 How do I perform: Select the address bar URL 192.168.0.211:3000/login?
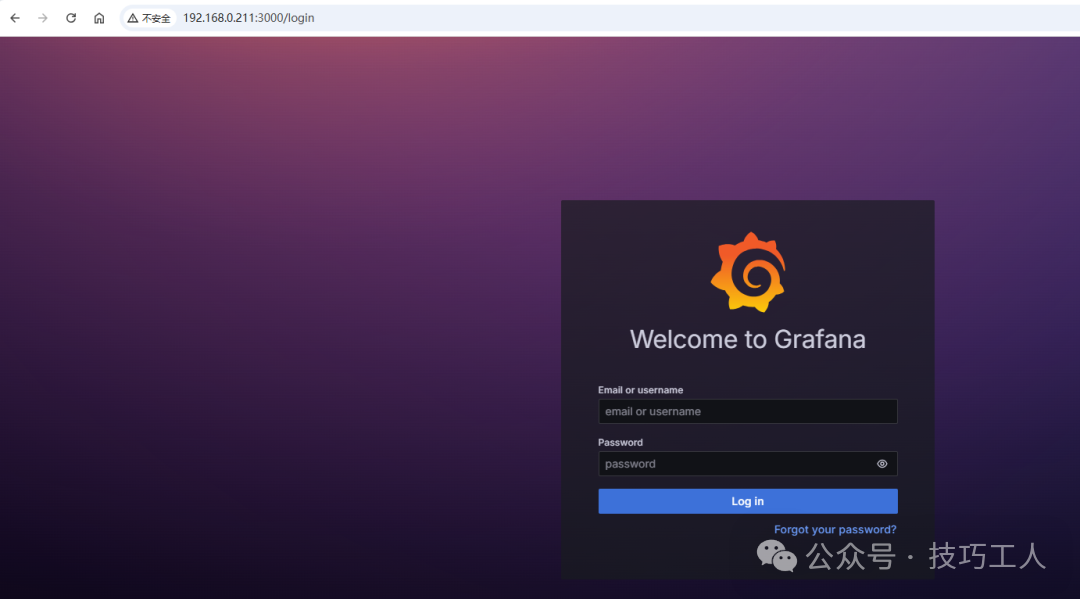click(249, 18)
